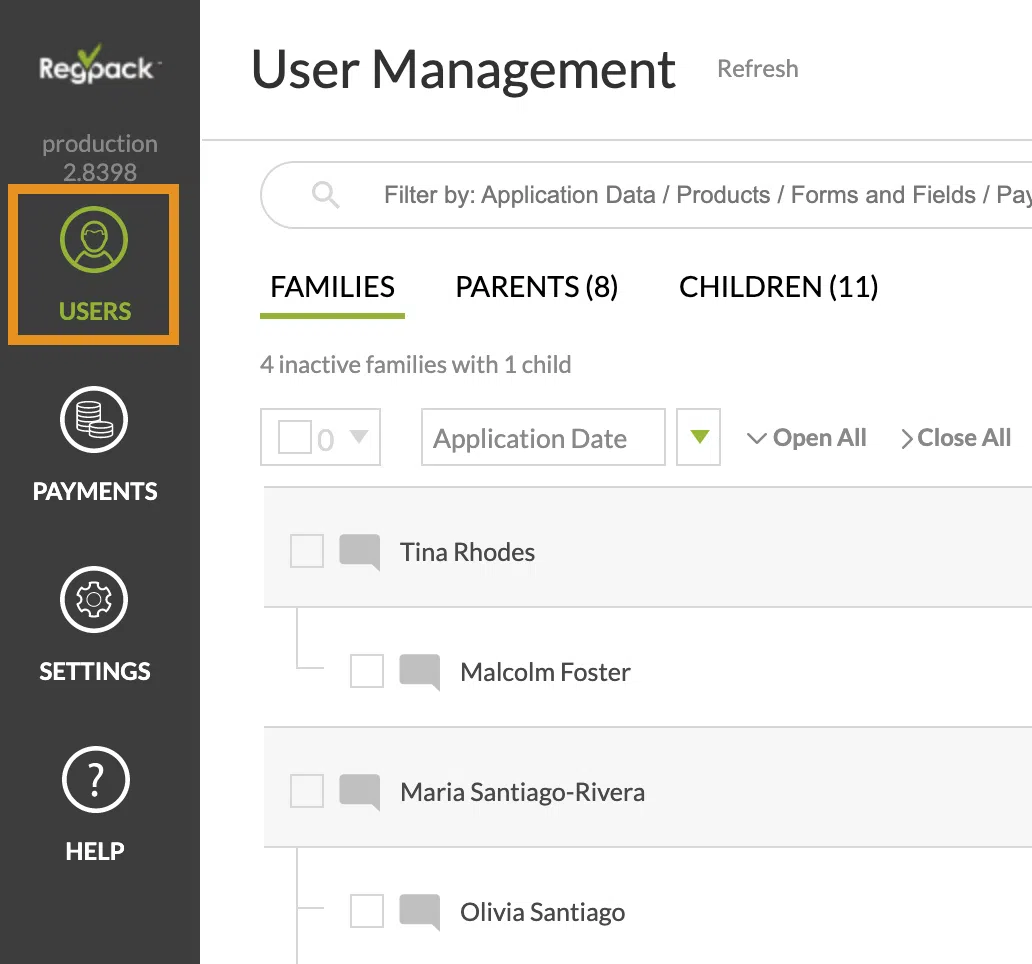Open the Help question mark icon
1032x964 pixels.
[94, 780]
